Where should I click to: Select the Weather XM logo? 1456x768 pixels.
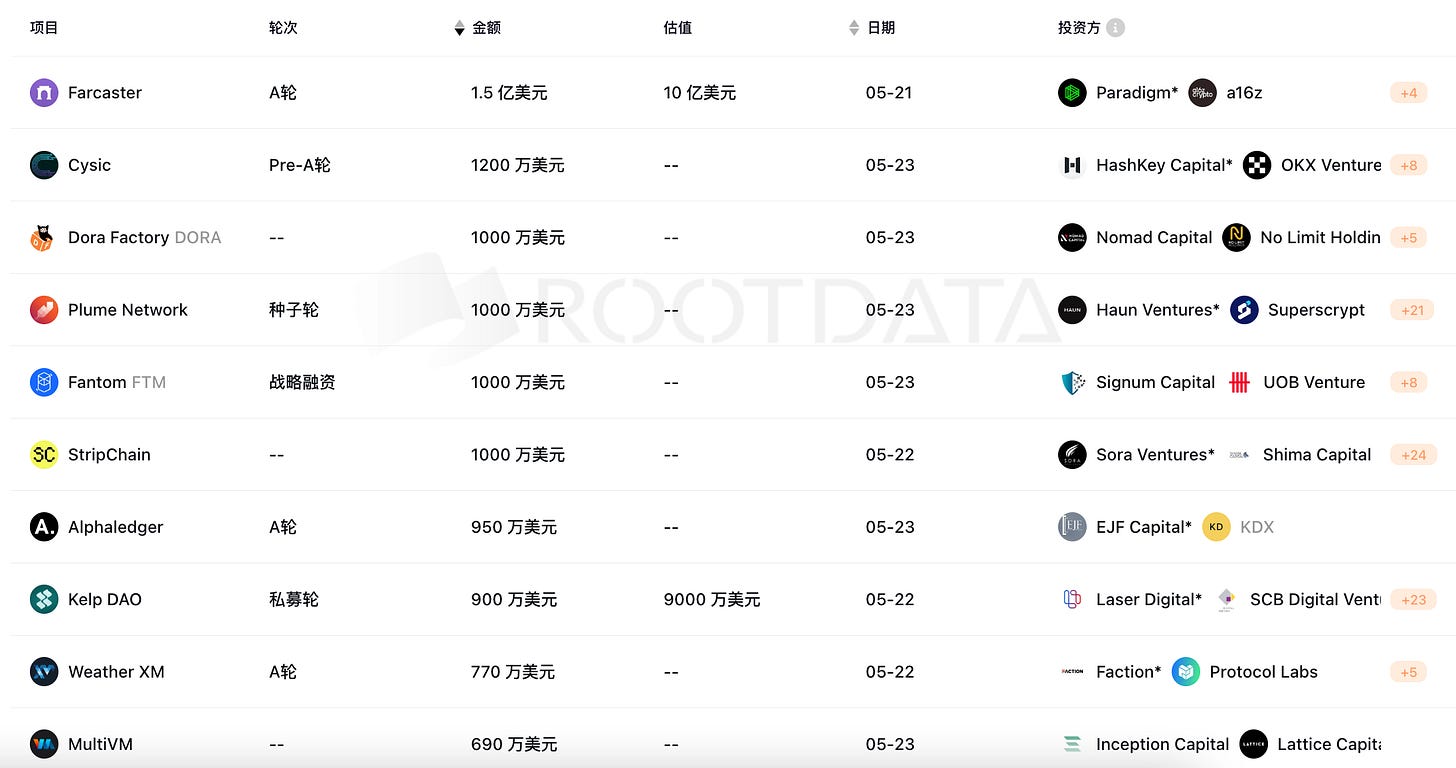[44, 672]
